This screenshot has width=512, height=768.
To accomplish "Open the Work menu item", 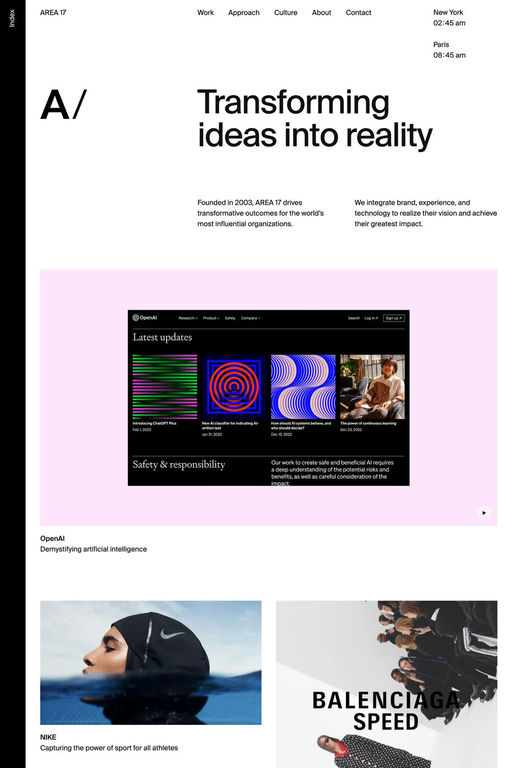I will coord(205,12).
